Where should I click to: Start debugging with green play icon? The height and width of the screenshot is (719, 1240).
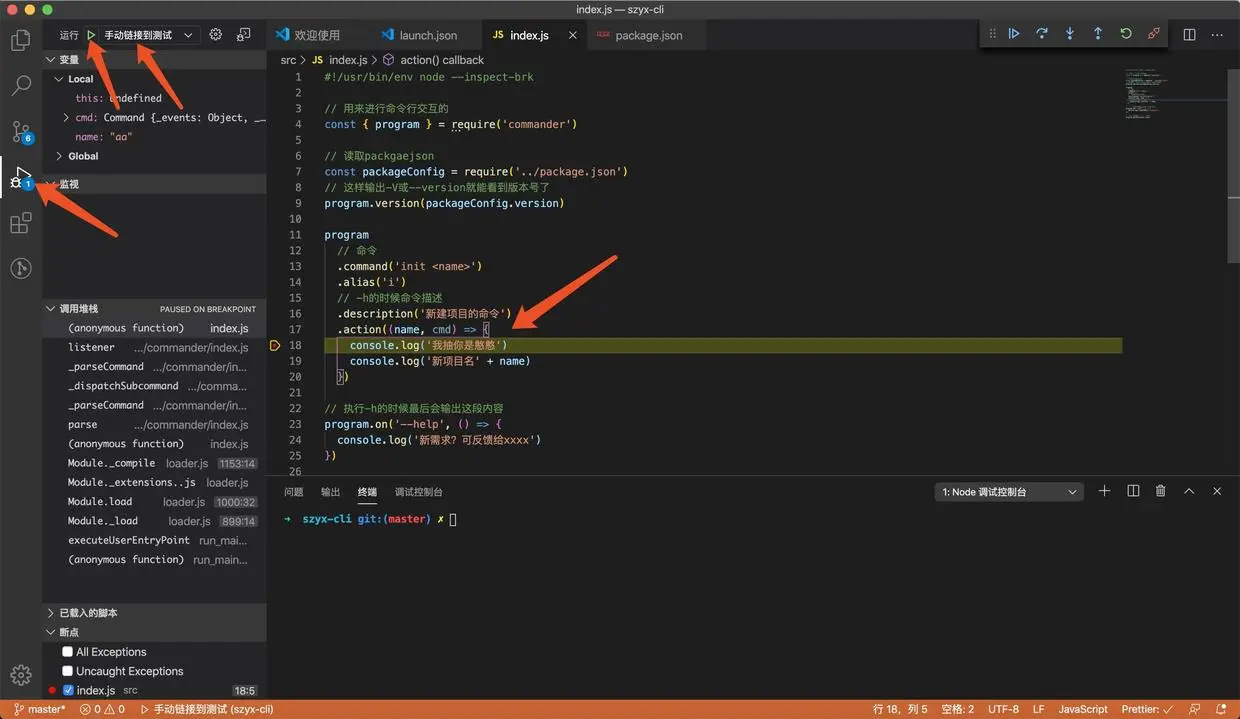91,35
